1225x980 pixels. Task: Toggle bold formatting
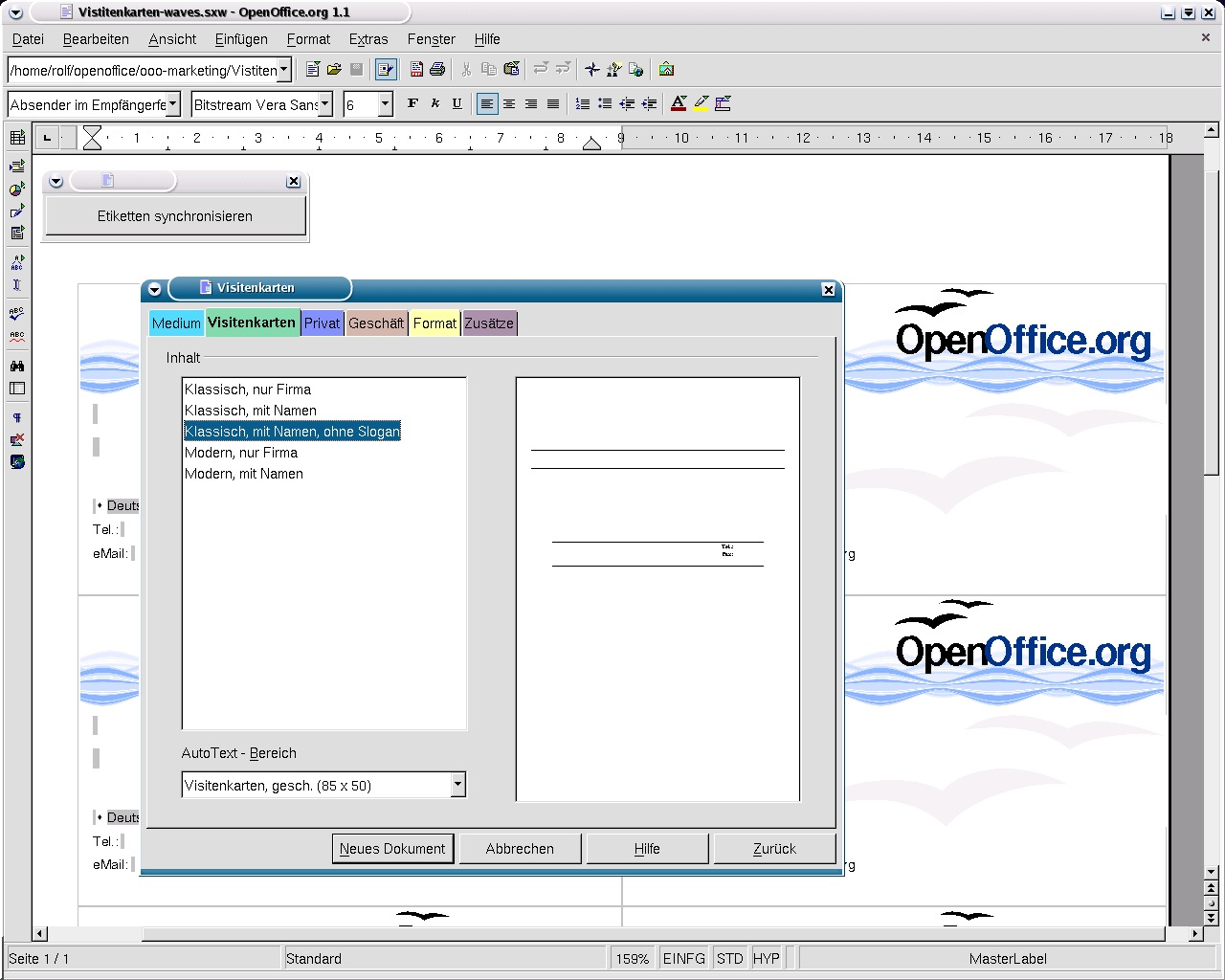point(412,103)
